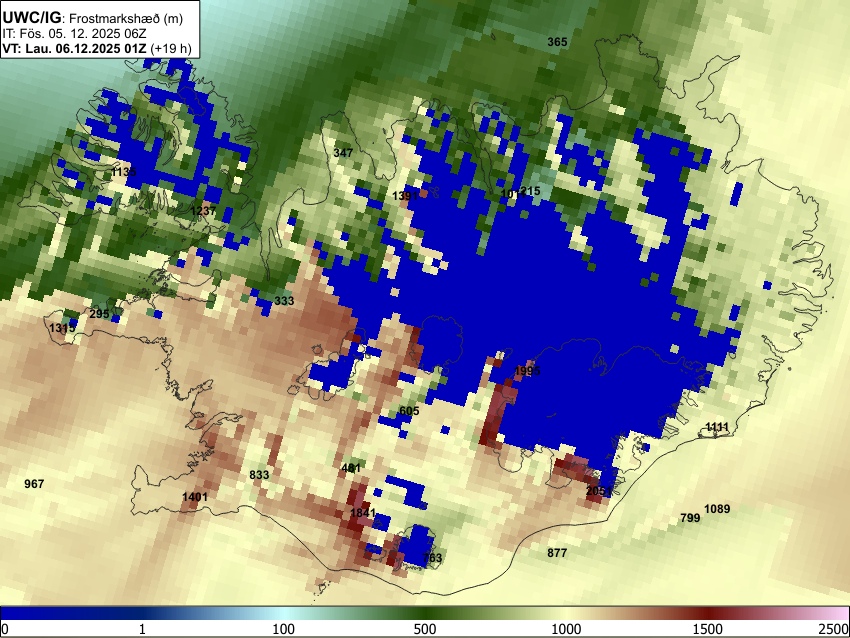
Task: Click the 763 value label
Action: (432, 557)
